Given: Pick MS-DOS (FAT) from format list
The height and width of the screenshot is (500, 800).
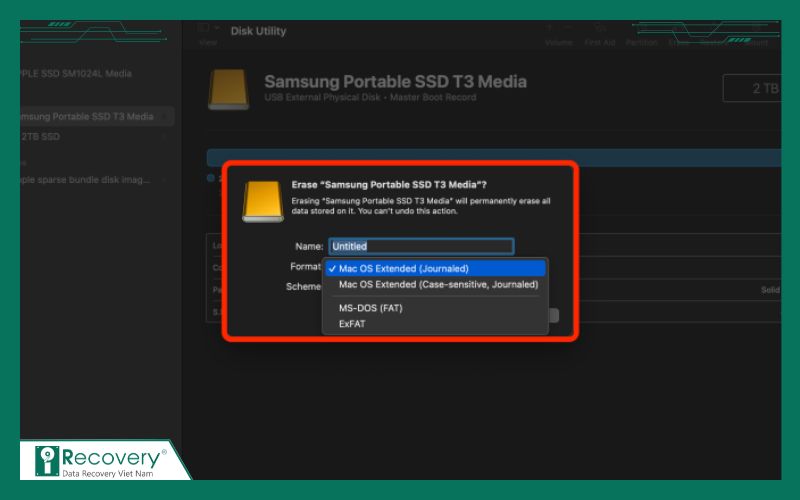Looking at the screenshot, I should click(x=370, y=308).
